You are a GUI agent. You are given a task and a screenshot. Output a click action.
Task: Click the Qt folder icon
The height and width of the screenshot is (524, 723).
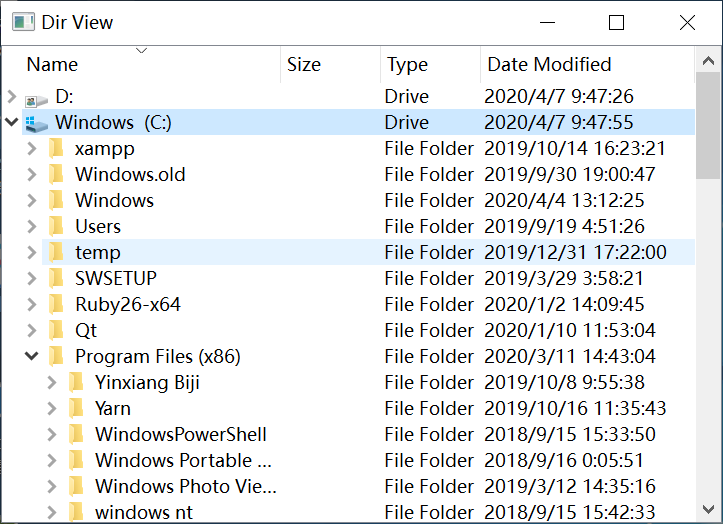coord(56,331)
